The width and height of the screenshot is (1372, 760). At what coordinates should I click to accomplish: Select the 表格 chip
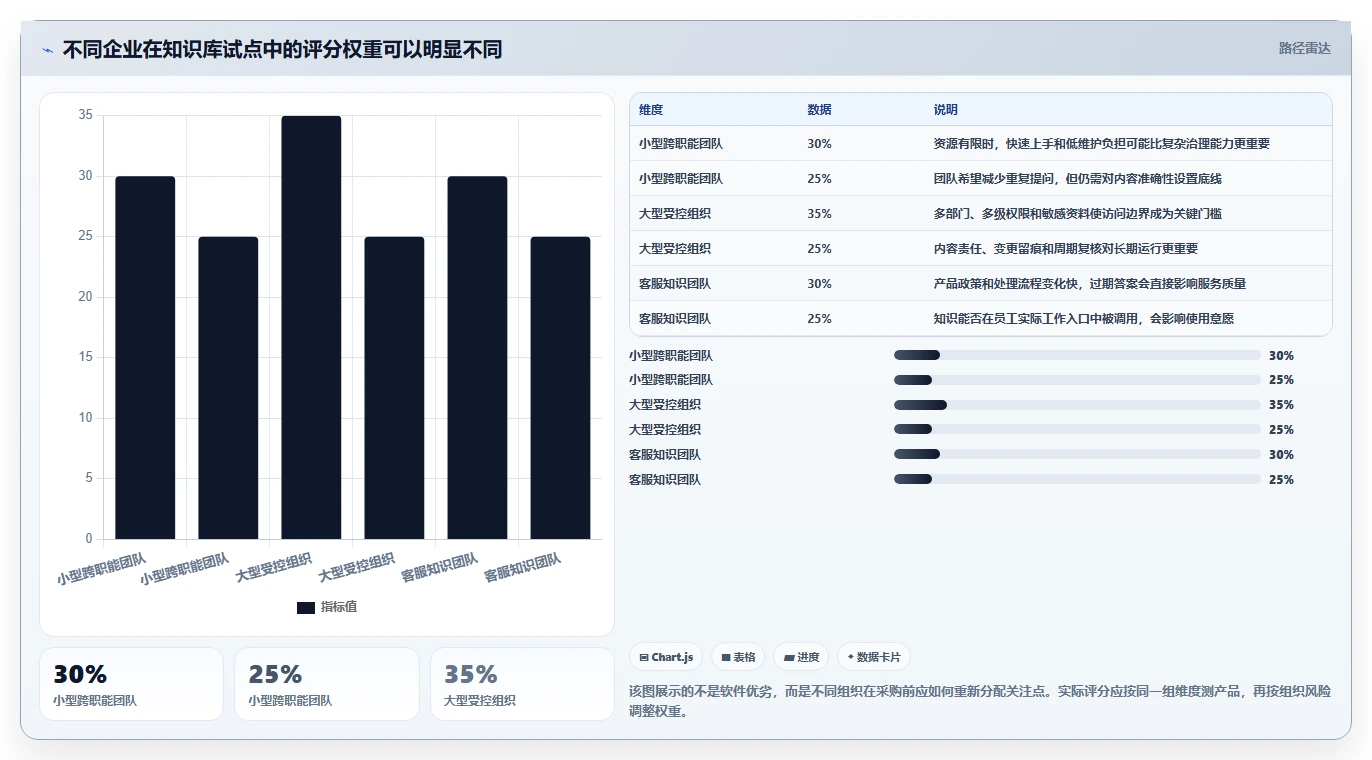738,657
